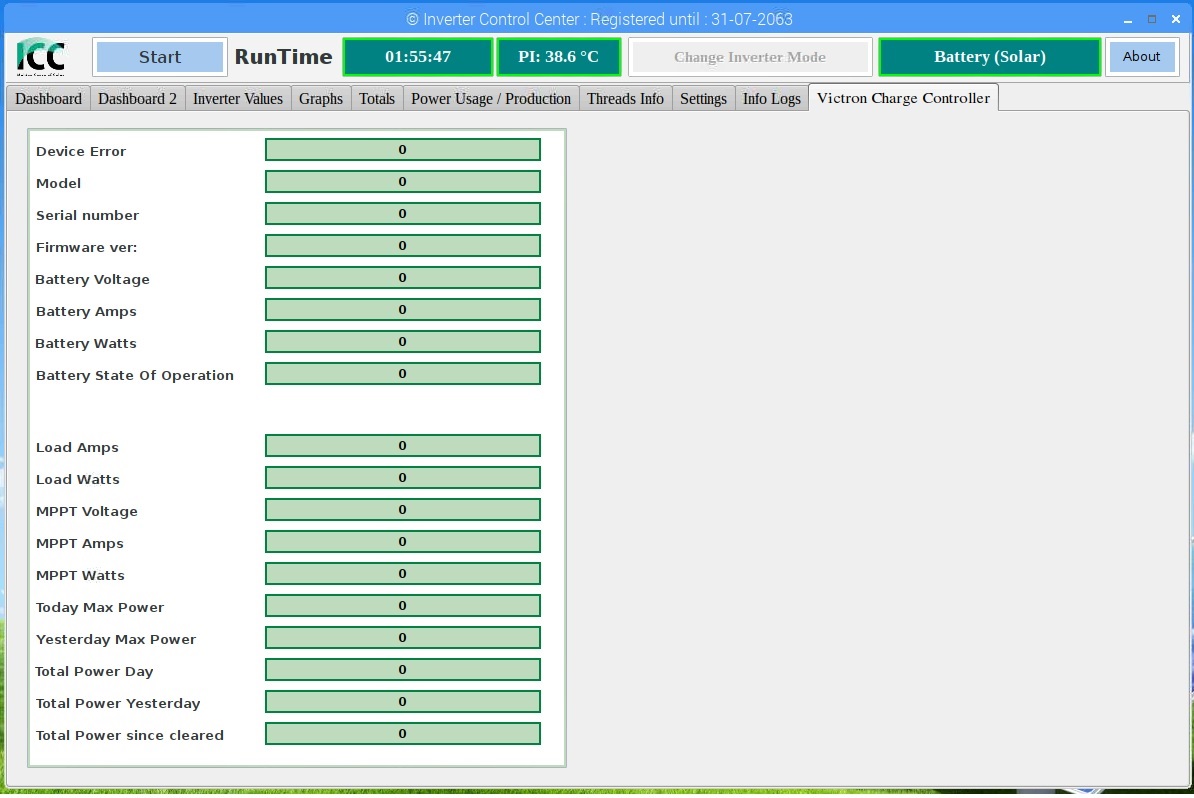The height and width of the screenshot is (798, 1194).
Task: Click the MPPT Watts value field
Action: (x=403, y=574)
